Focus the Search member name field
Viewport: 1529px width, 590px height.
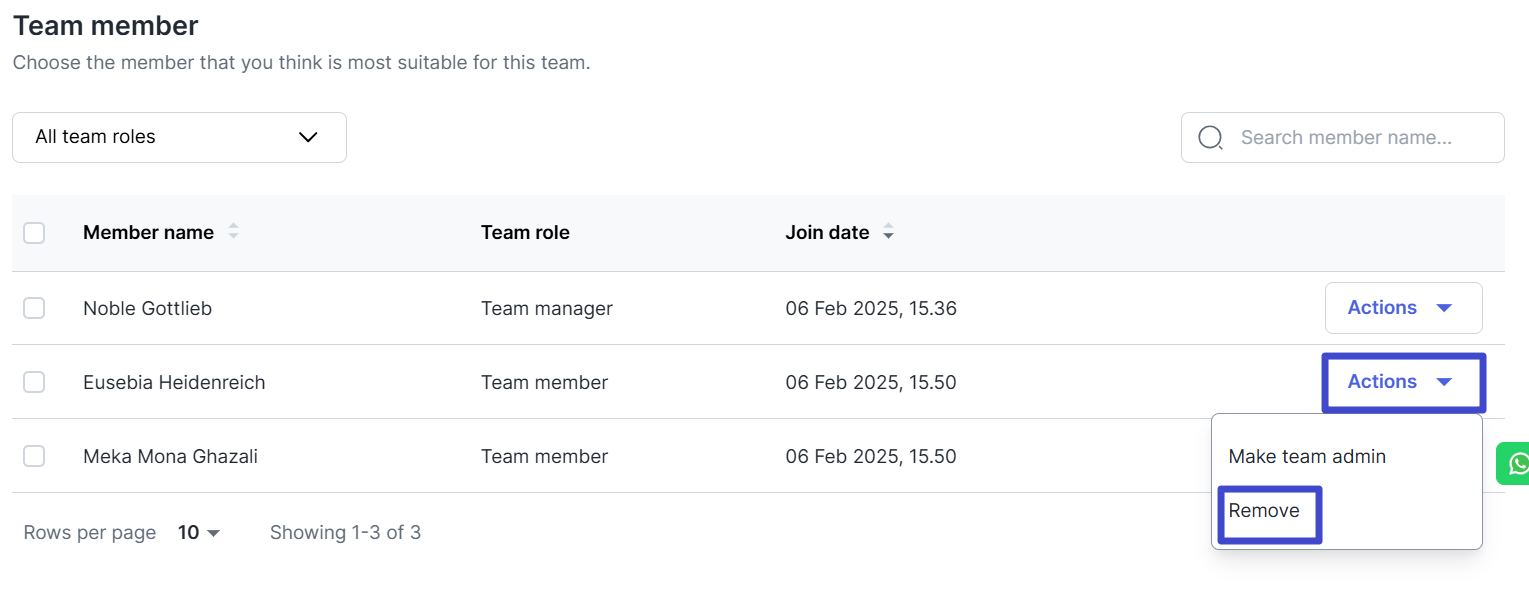[x=1346, y=138]
